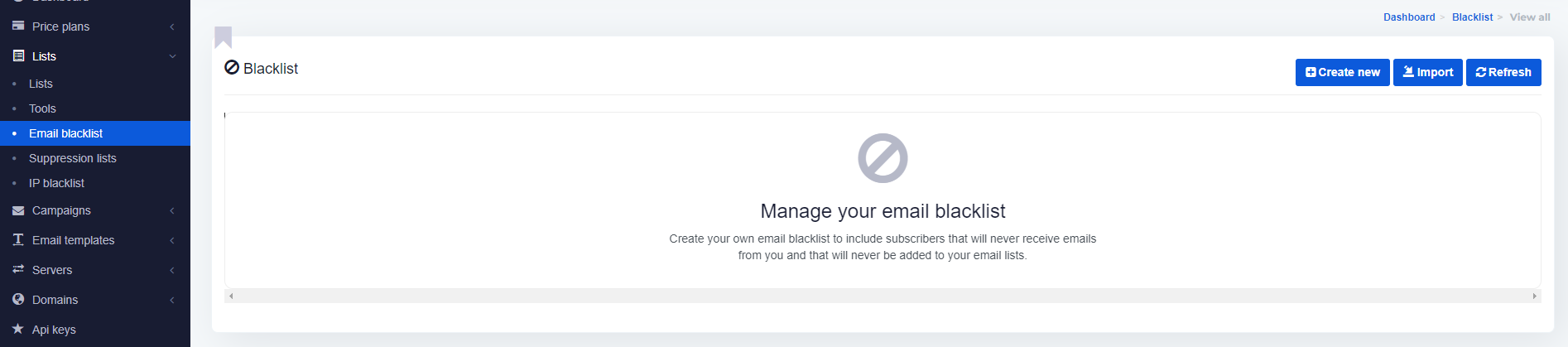
Task: Expand the Servers menu chevron
Action: [172, 270]
